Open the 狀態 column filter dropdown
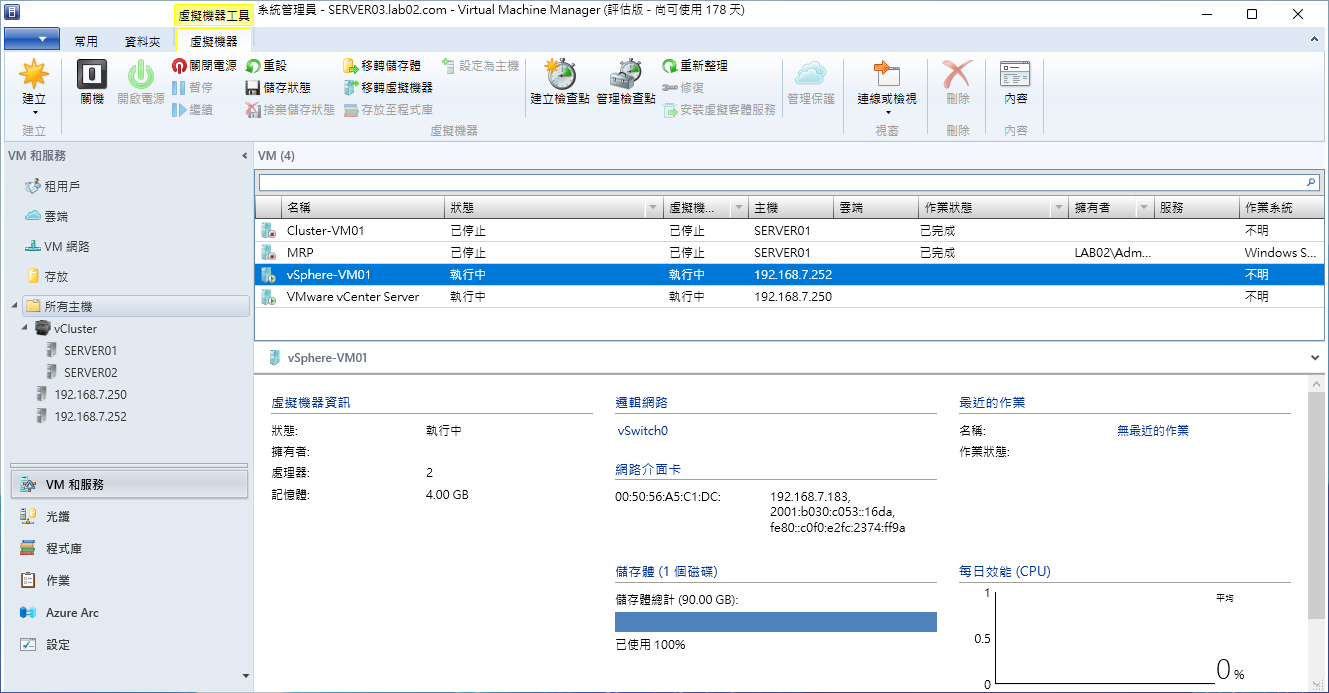 tap(653, 208)
